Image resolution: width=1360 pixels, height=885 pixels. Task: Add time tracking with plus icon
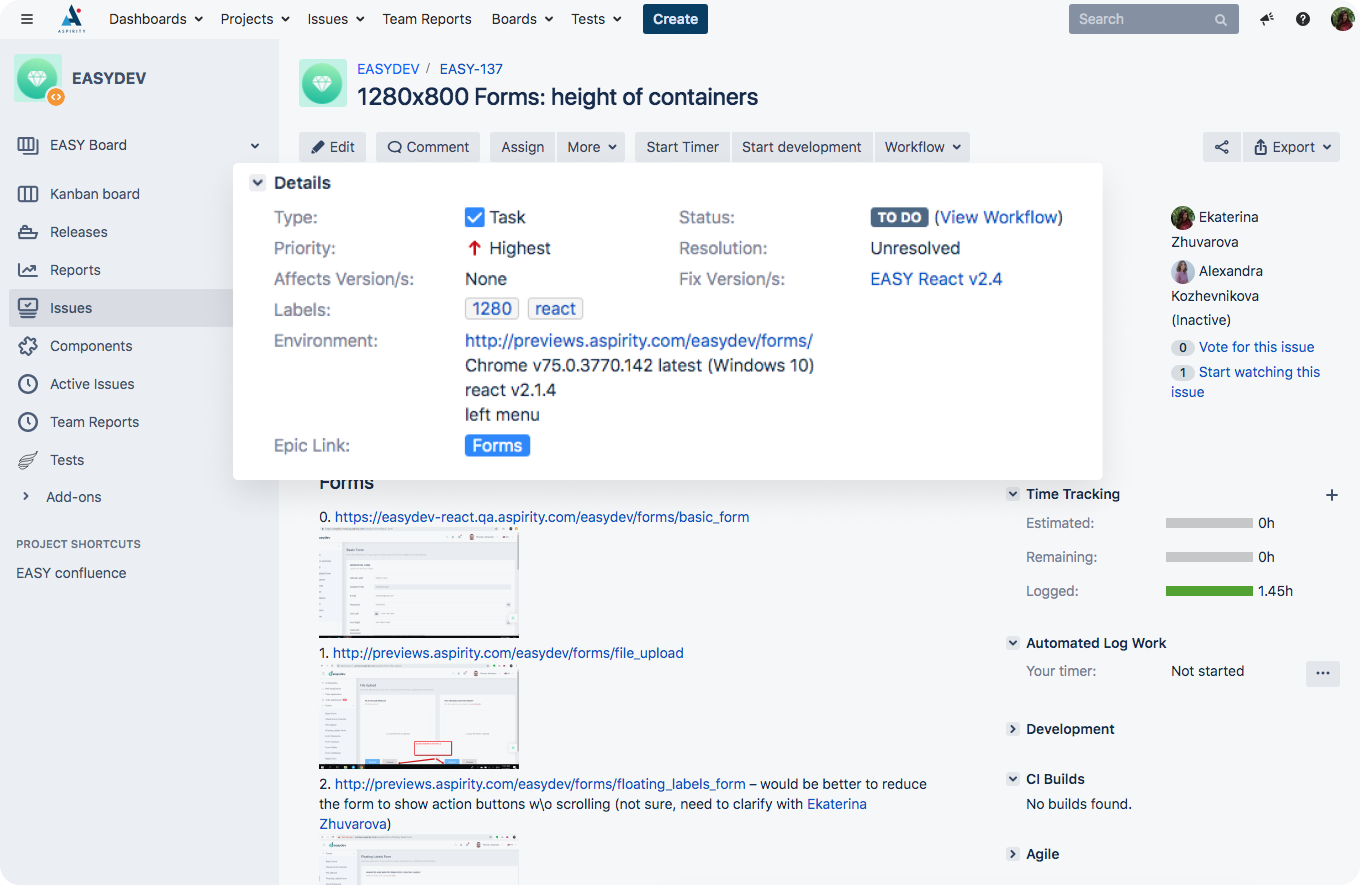point(1331,494)
